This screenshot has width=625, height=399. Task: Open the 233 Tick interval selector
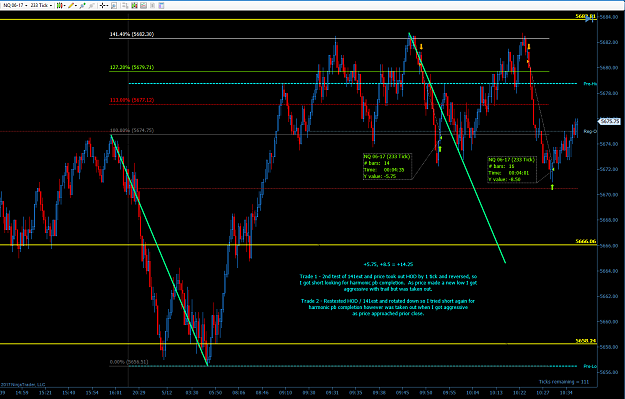click(41, 5)
